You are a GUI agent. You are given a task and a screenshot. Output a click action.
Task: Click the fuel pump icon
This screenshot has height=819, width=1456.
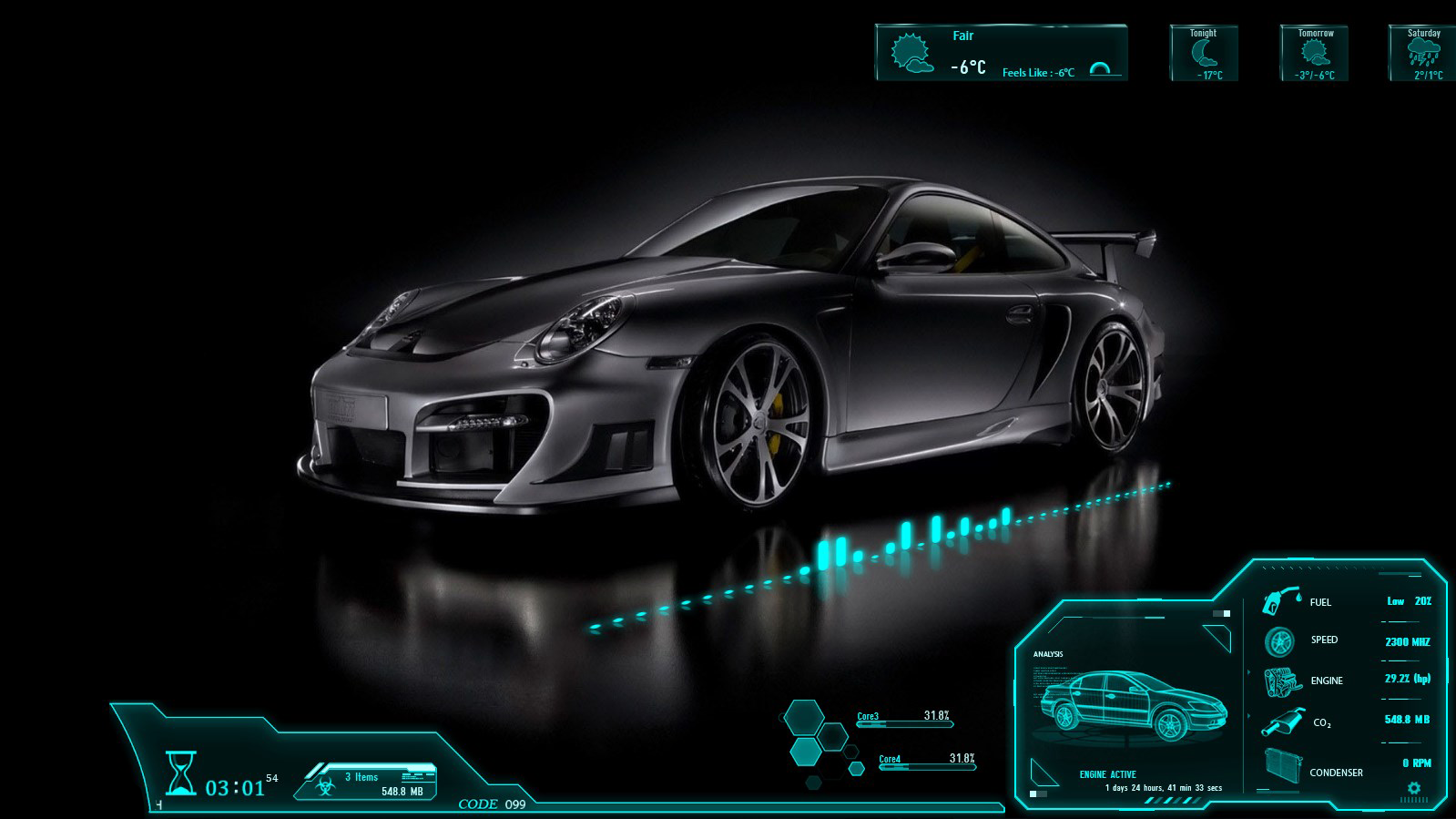click(x=1280, y=601)
